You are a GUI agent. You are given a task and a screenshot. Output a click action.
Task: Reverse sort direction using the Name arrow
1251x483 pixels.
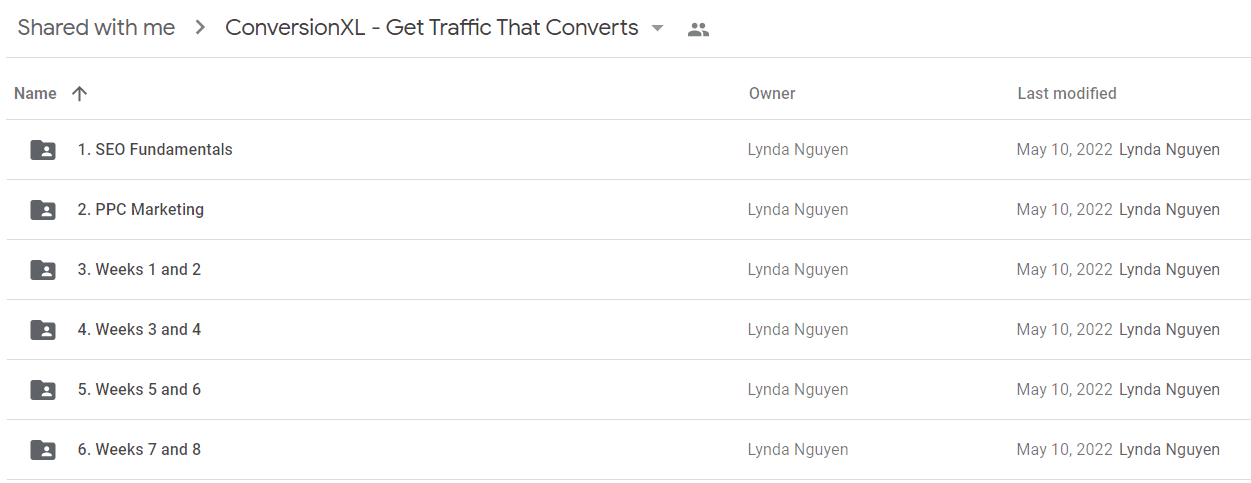(80, 93)
